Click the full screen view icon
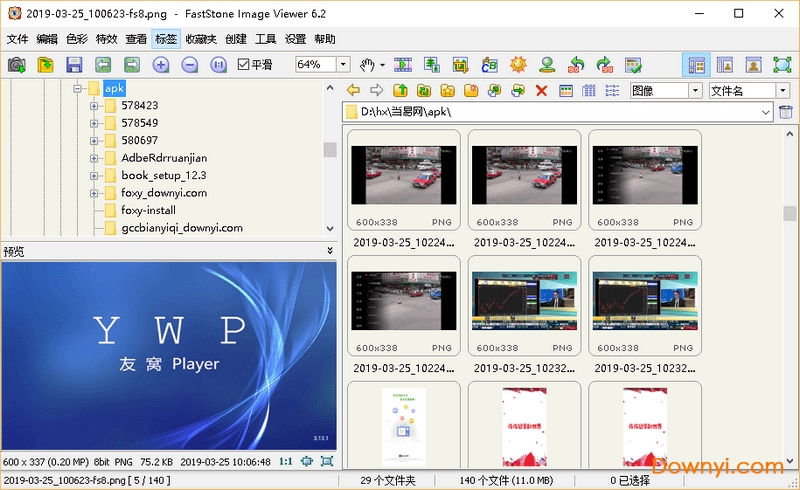This screenshot has width=800, height=490. (781, 65)
